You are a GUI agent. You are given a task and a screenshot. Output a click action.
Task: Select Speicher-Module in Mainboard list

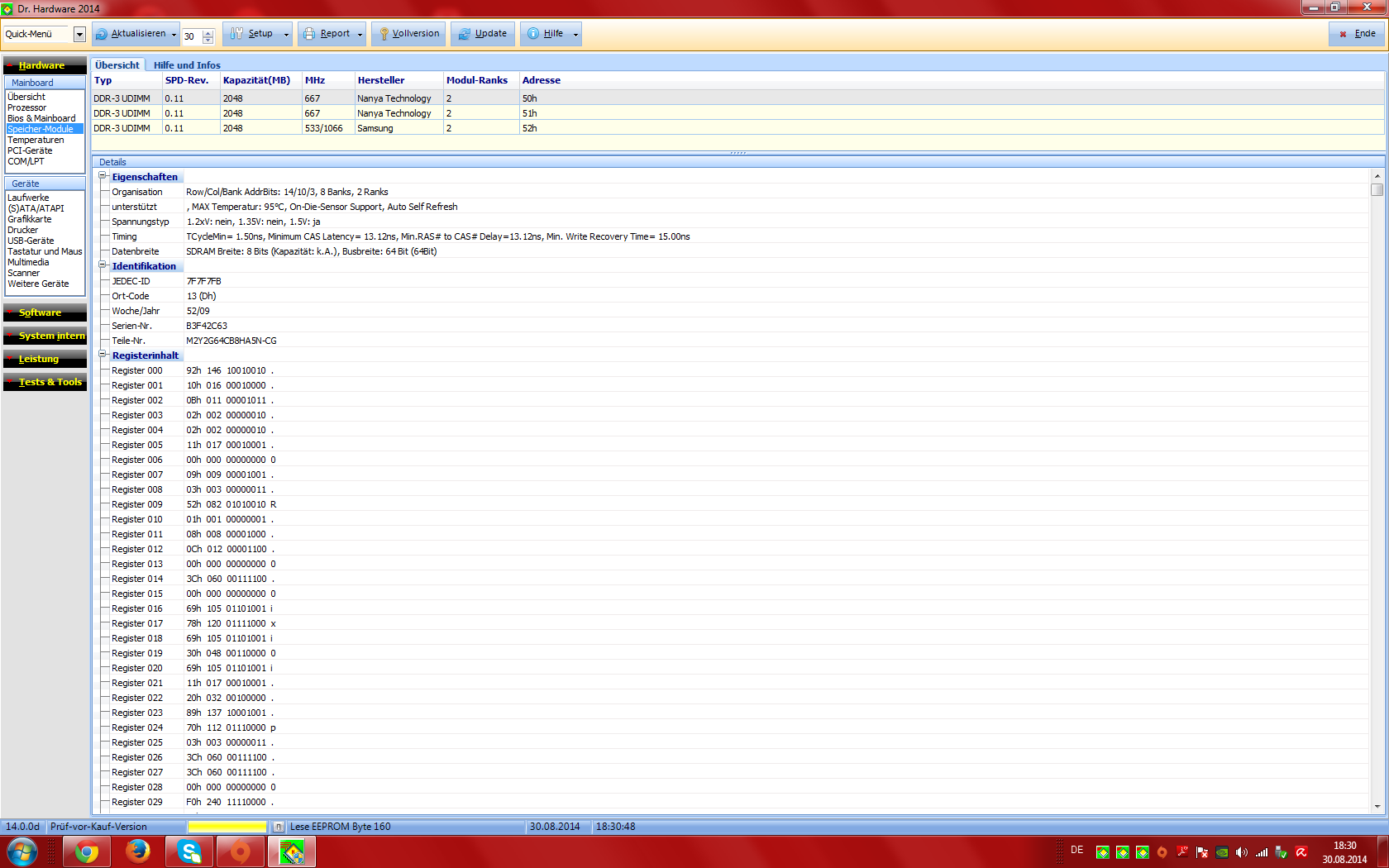45,129
